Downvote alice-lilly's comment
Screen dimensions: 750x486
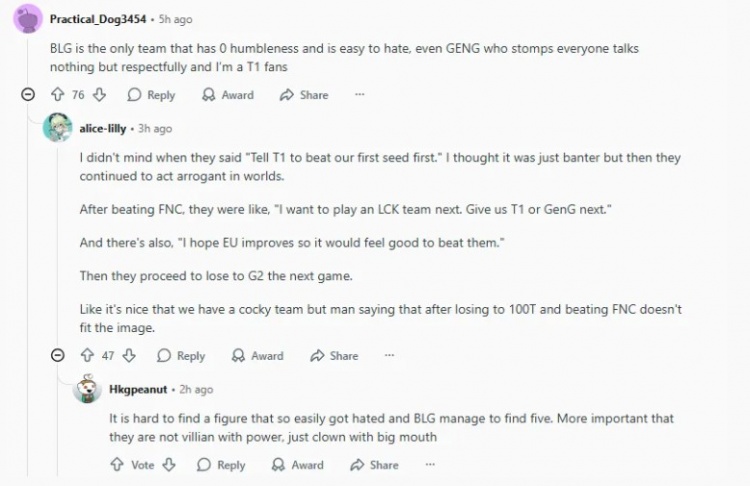point(131,355)
